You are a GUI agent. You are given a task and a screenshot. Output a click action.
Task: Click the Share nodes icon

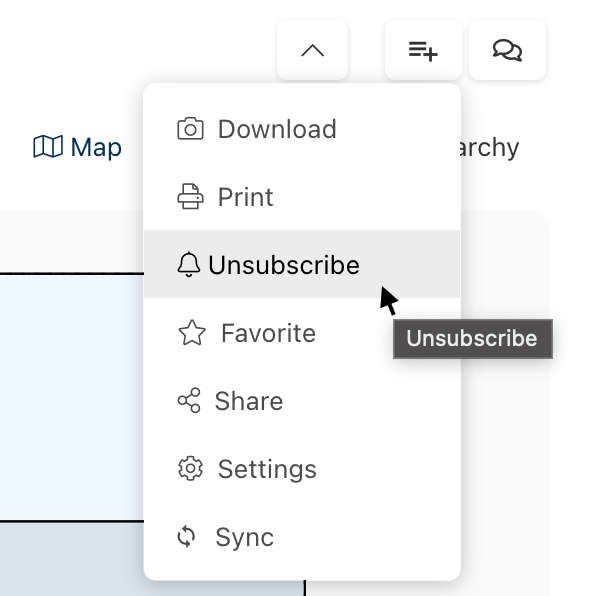[x=189, y=401]
